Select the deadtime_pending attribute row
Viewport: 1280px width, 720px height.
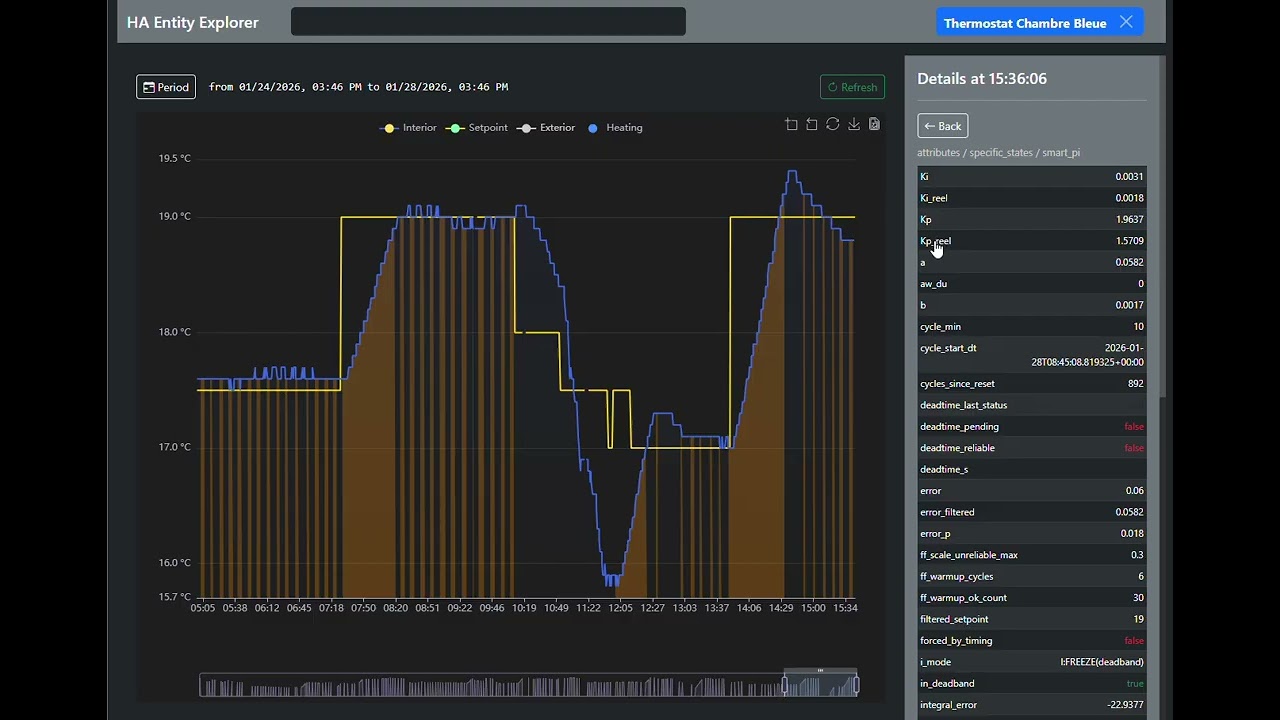[x=1031, y=427]
